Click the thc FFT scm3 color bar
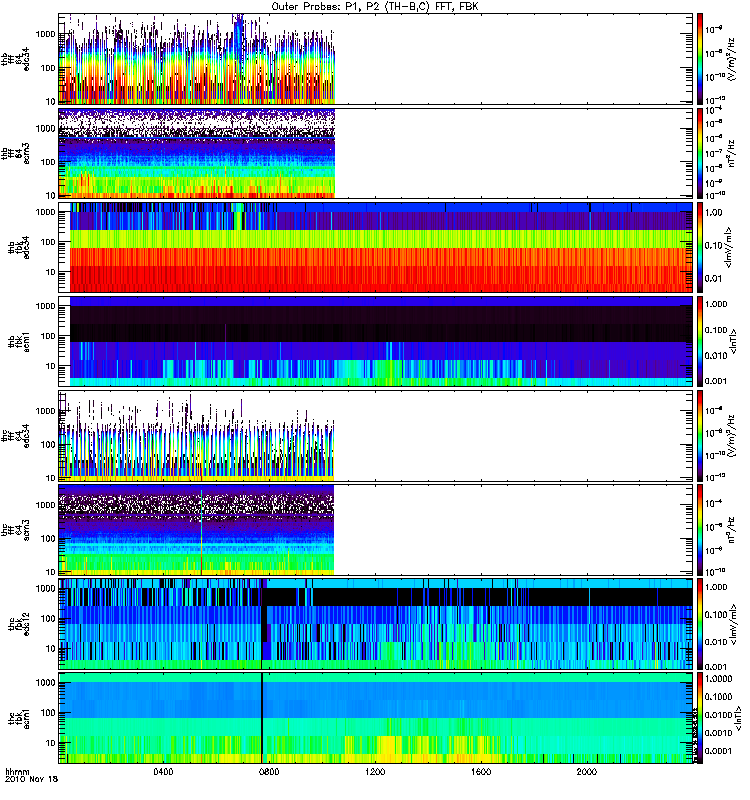The image size is (750, 800). [700, 531]
